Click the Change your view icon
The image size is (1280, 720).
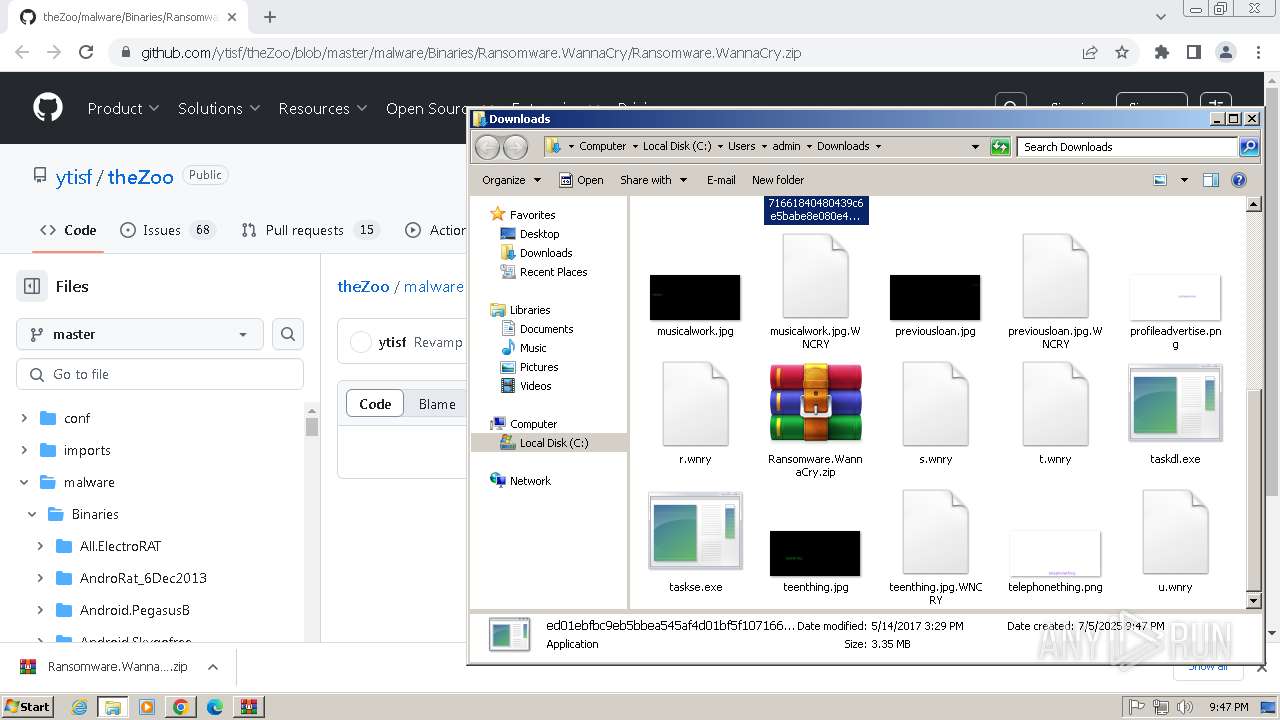coord(1160,180)
